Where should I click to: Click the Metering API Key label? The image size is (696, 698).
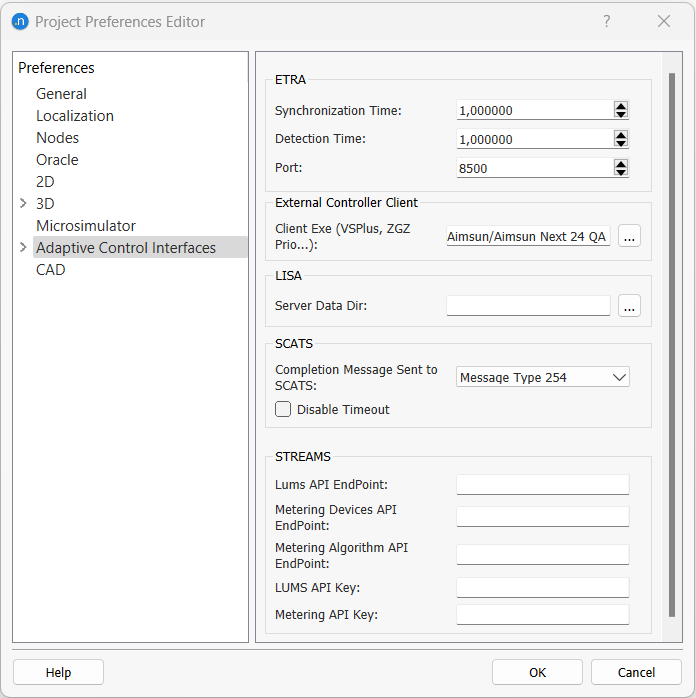[x=326, y=615]
